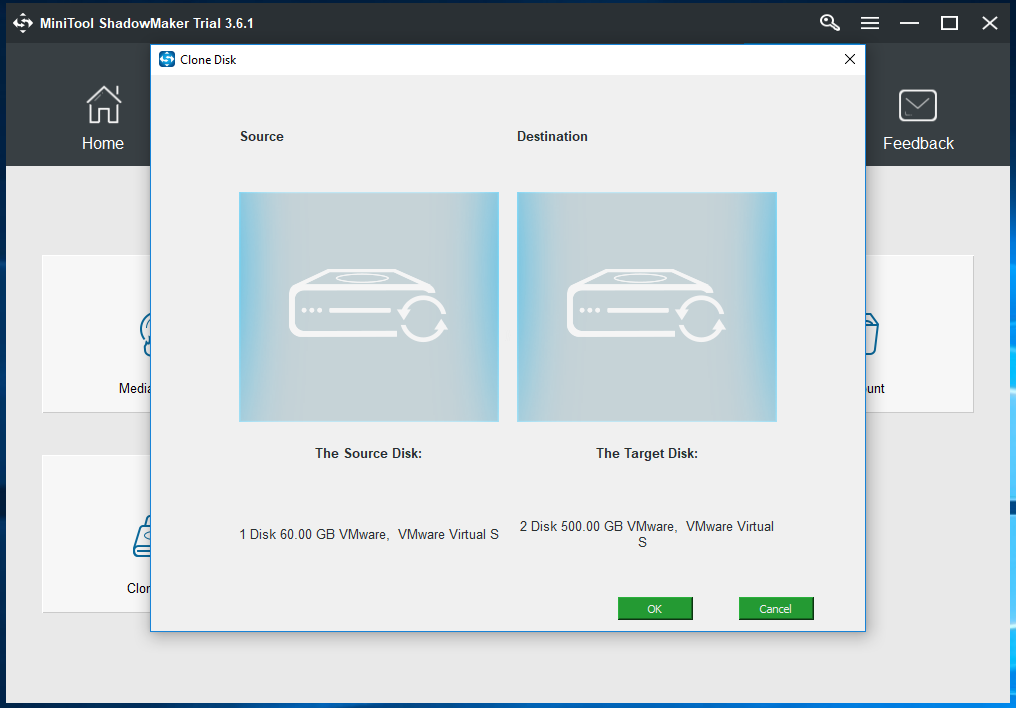Click the Source column header label
This screenshot has height=708, width=1016.
[x=261, y=136]
